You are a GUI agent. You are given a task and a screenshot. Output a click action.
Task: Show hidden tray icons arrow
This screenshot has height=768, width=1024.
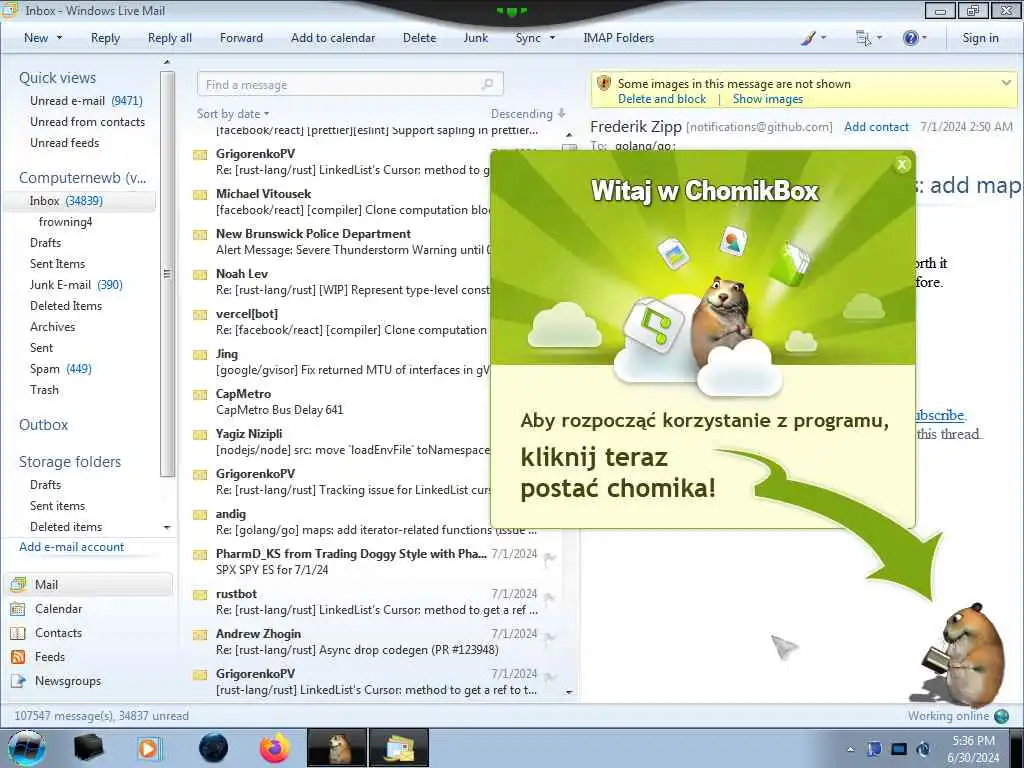(850, 749)
